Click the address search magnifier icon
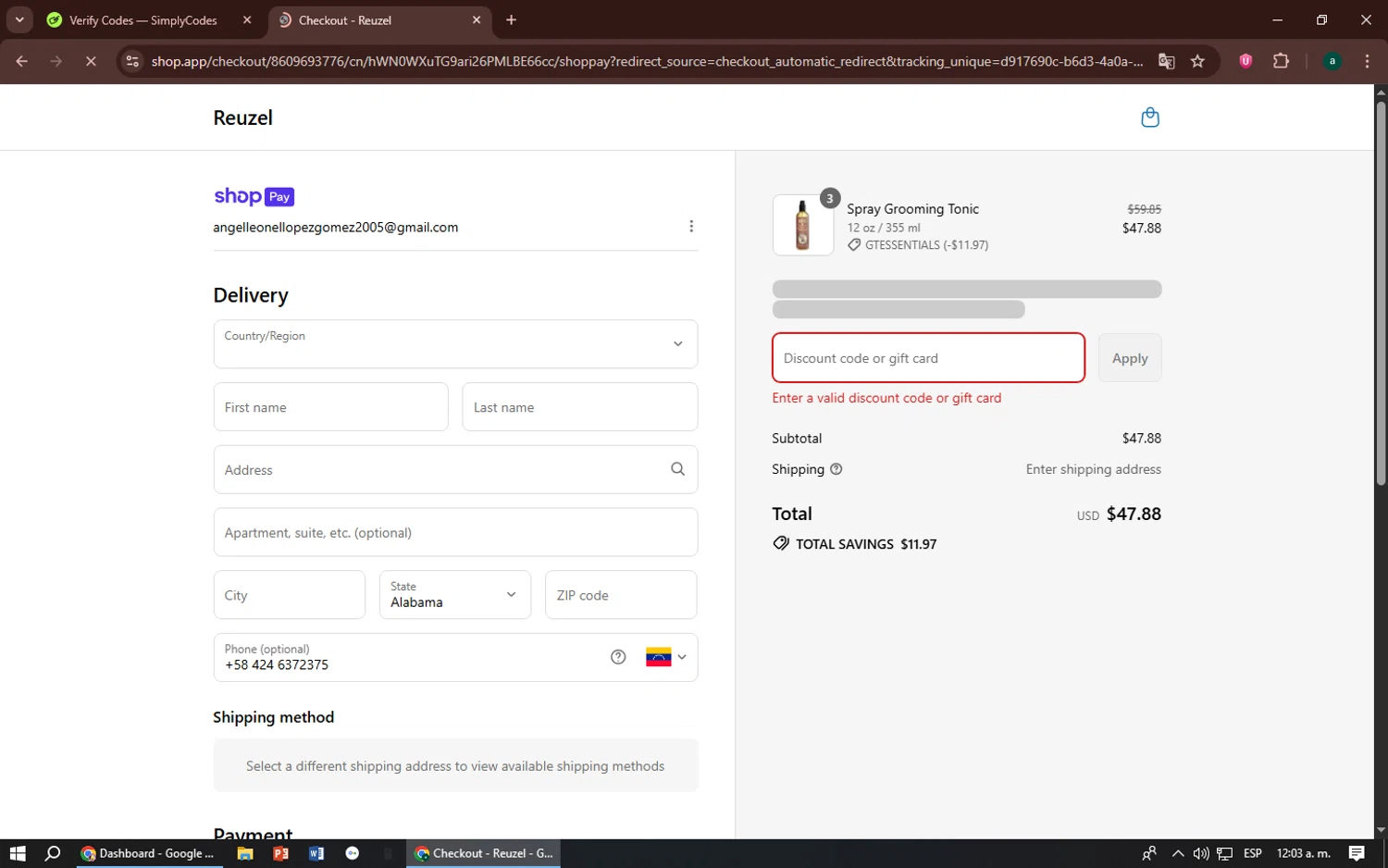Image resolution: width=1388 pixels, height=868 pixels. (677, 469)
